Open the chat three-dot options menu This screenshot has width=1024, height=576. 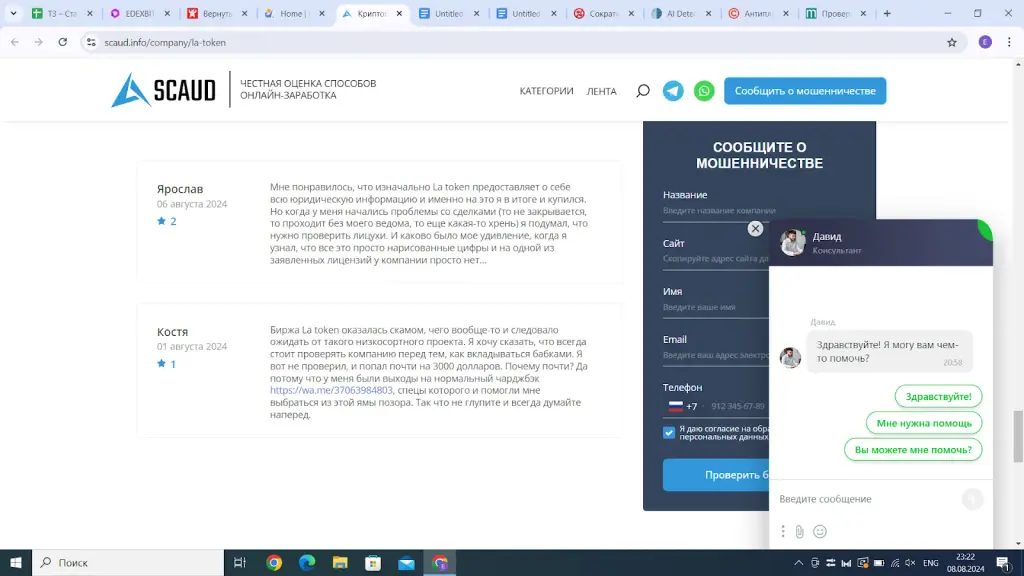(x=782, y=531)
